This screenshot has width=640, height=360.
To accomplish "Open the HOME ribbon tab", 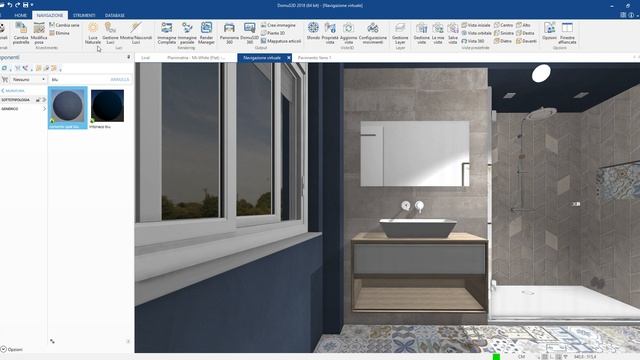I will (x=20, y=15).
